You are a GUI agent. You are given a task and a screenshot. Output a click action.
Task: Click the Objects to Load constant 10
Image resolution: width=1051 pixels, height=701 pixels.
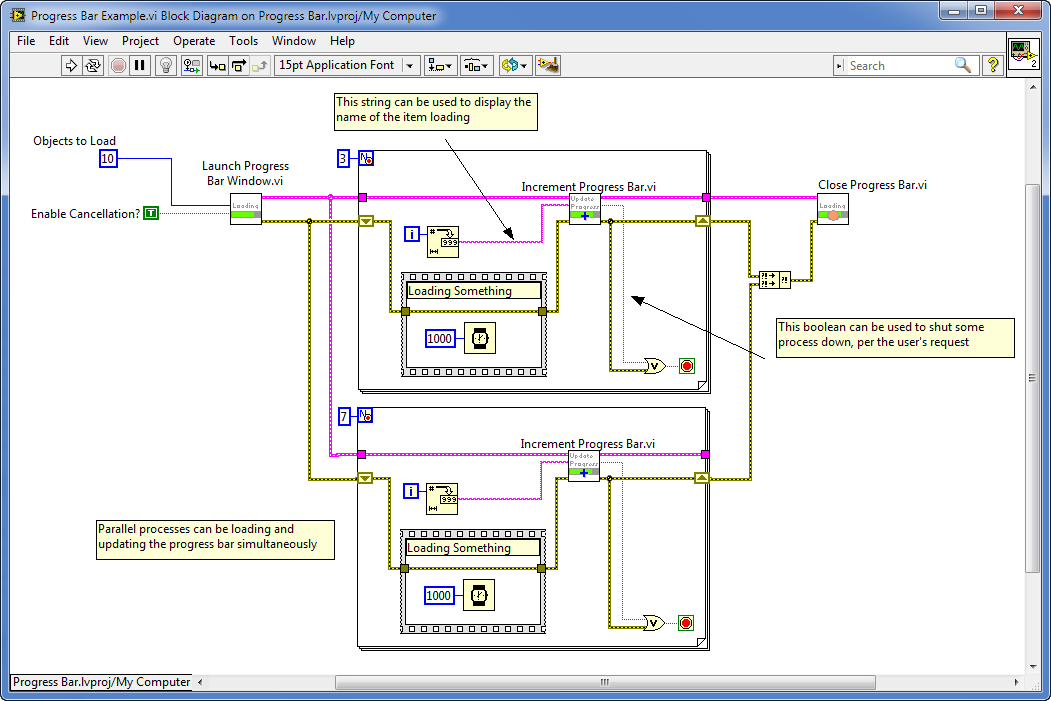[x=108, y=159]
